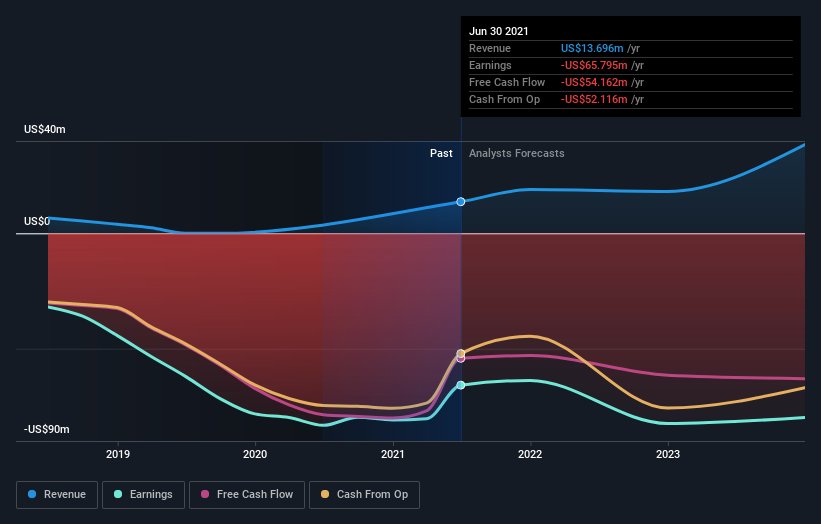Screen dimensions: 821x524
Task: Click the Jun 30 2021 tooltip date
Action: (498, 31)
